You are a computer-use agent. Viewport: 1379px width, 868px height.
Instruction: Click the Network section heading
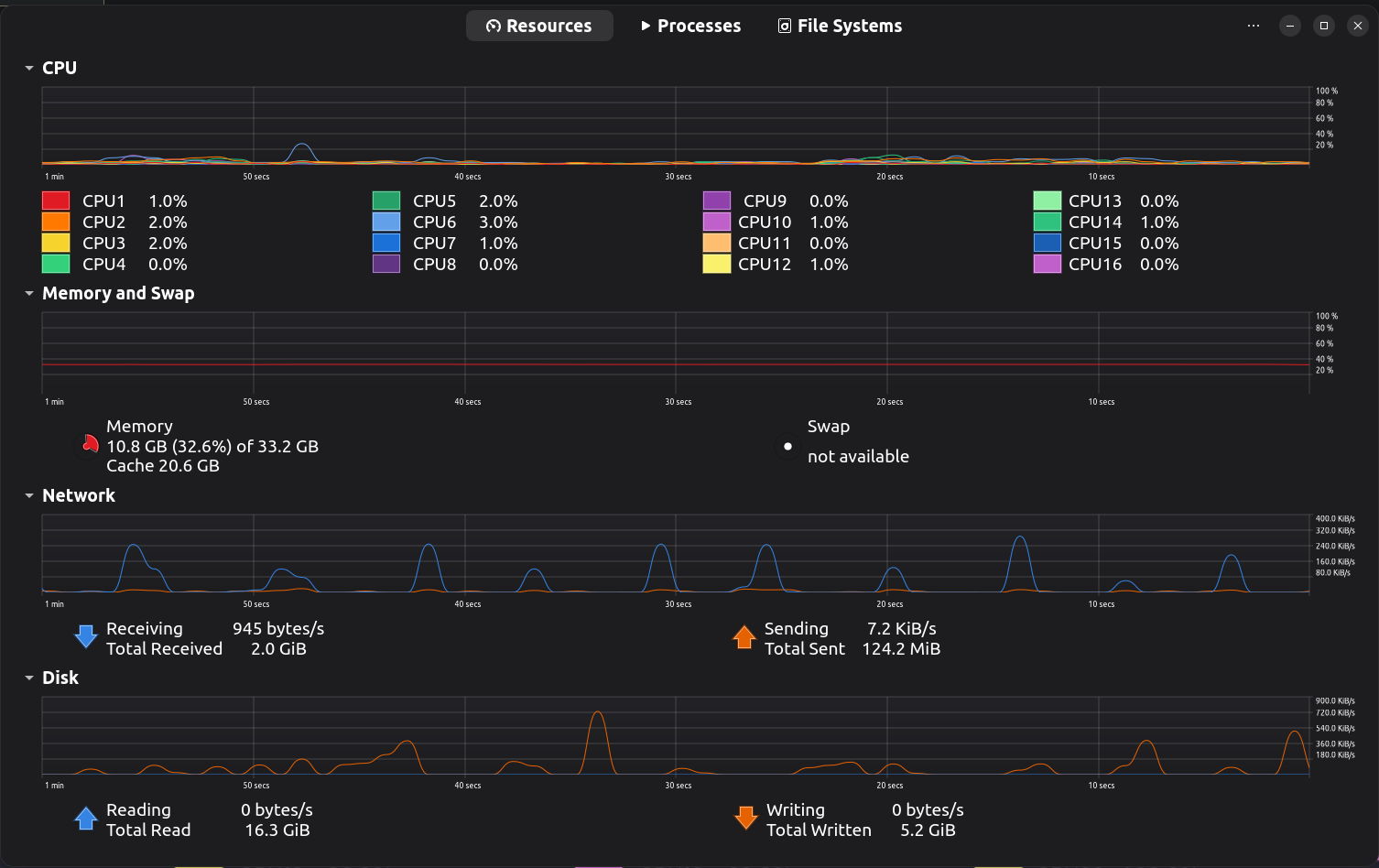tap(79, 496)
